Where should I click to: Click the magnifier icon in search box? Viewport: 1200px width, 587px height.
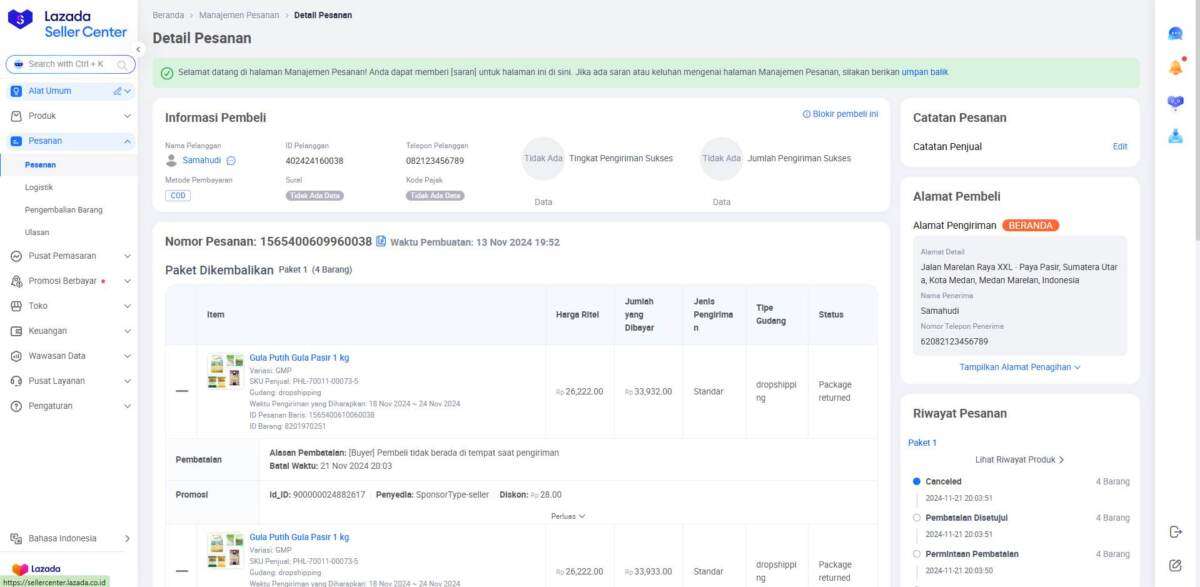[x=122, y=64]
